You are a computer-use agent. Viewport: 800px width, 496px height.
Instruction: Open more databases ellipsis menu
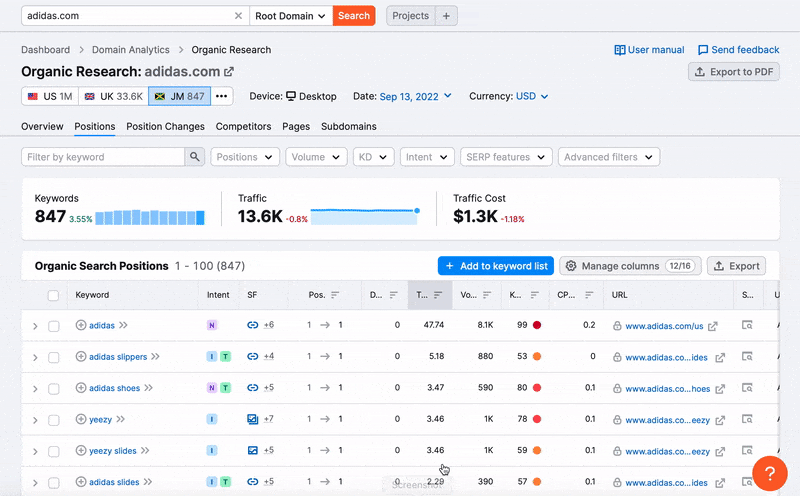click(x=221, y=96)
